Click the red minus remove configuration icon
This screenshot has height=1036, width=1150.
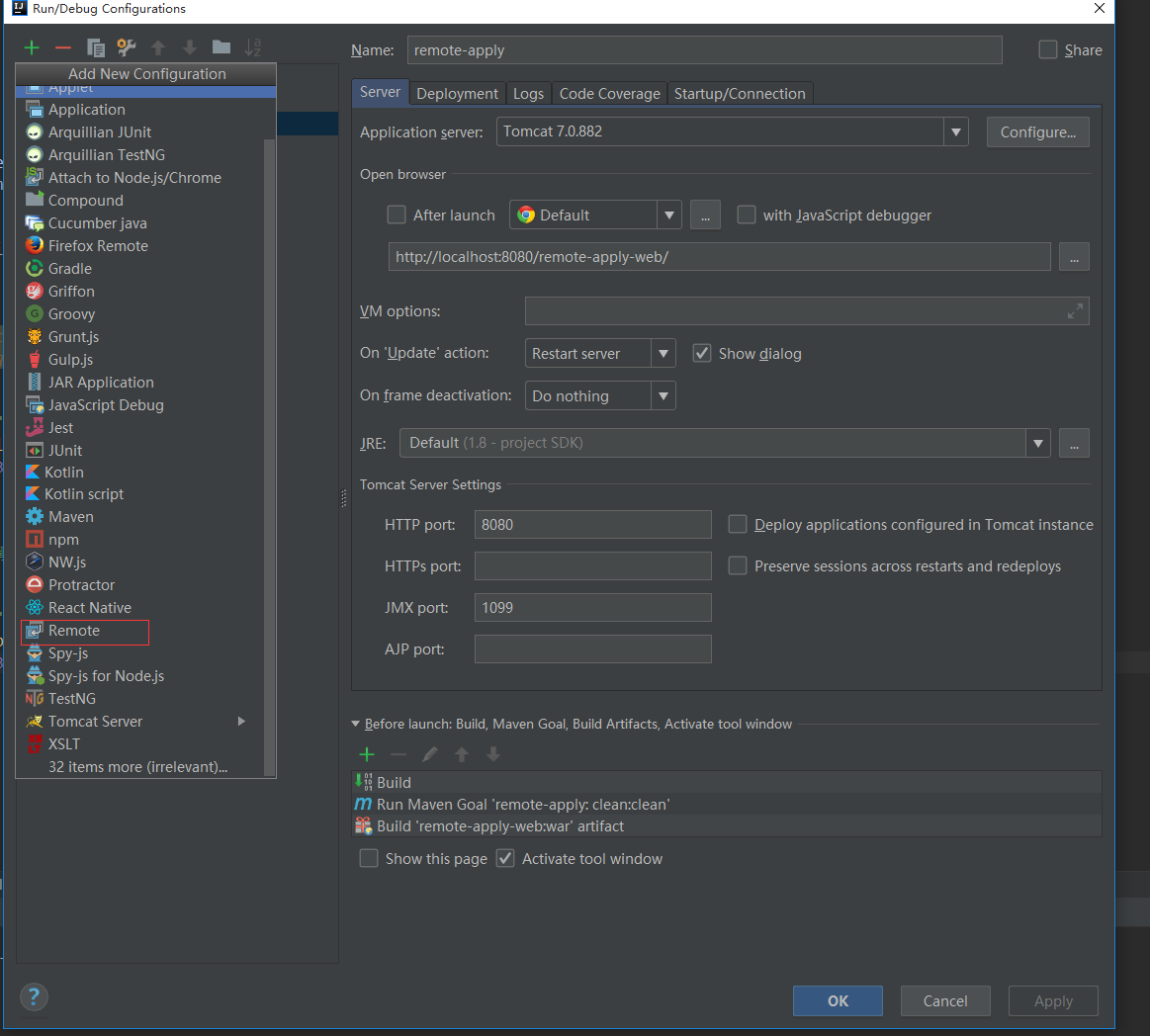point(63,48)
